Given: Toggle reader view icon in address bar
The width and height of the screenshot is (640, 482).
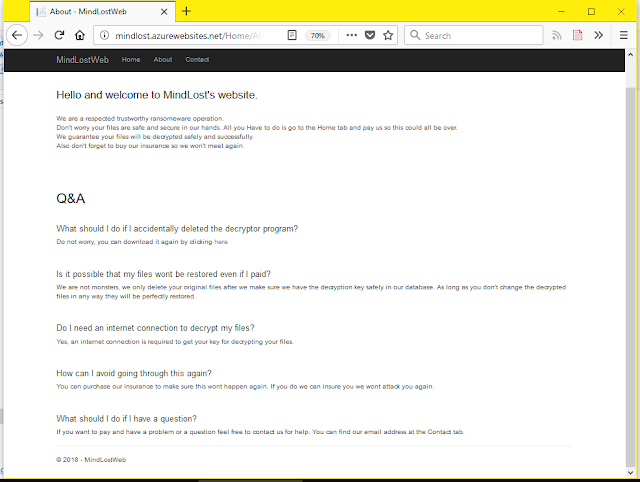Looking at the screenshot, I should click(292, 36).
